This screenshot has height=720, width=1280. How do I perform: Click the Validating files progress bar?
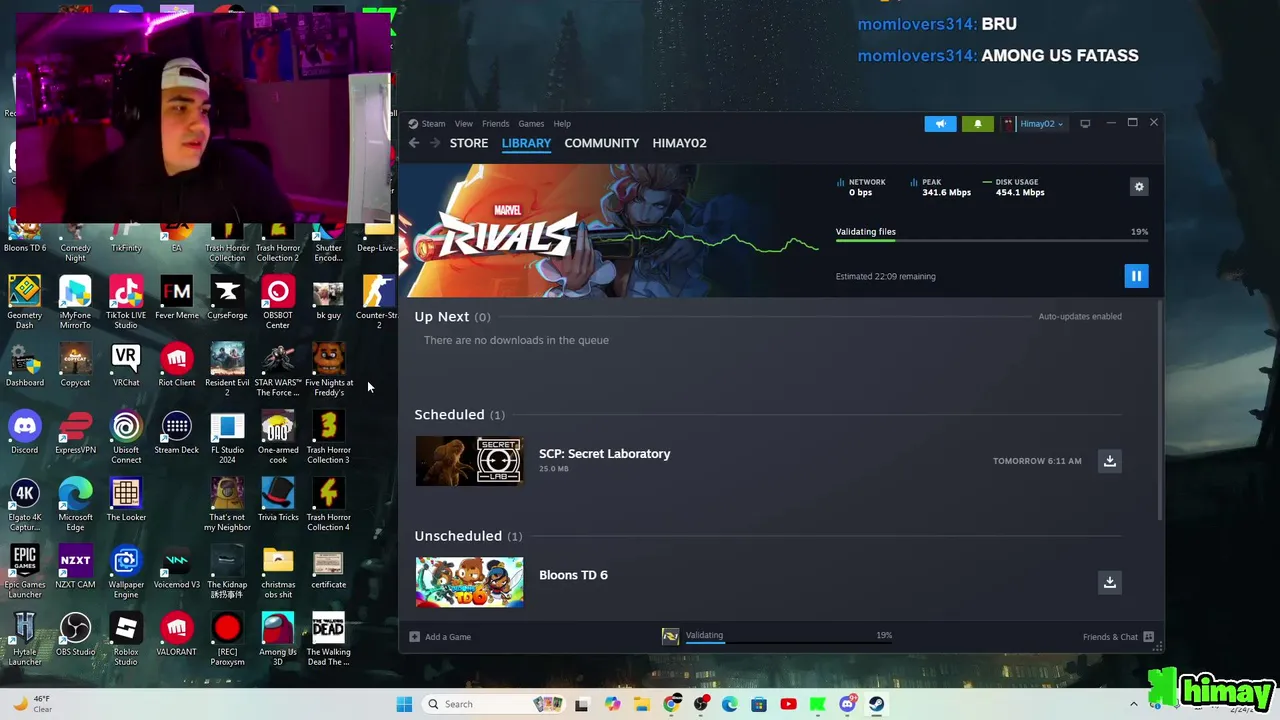click(x=992, y=241)
